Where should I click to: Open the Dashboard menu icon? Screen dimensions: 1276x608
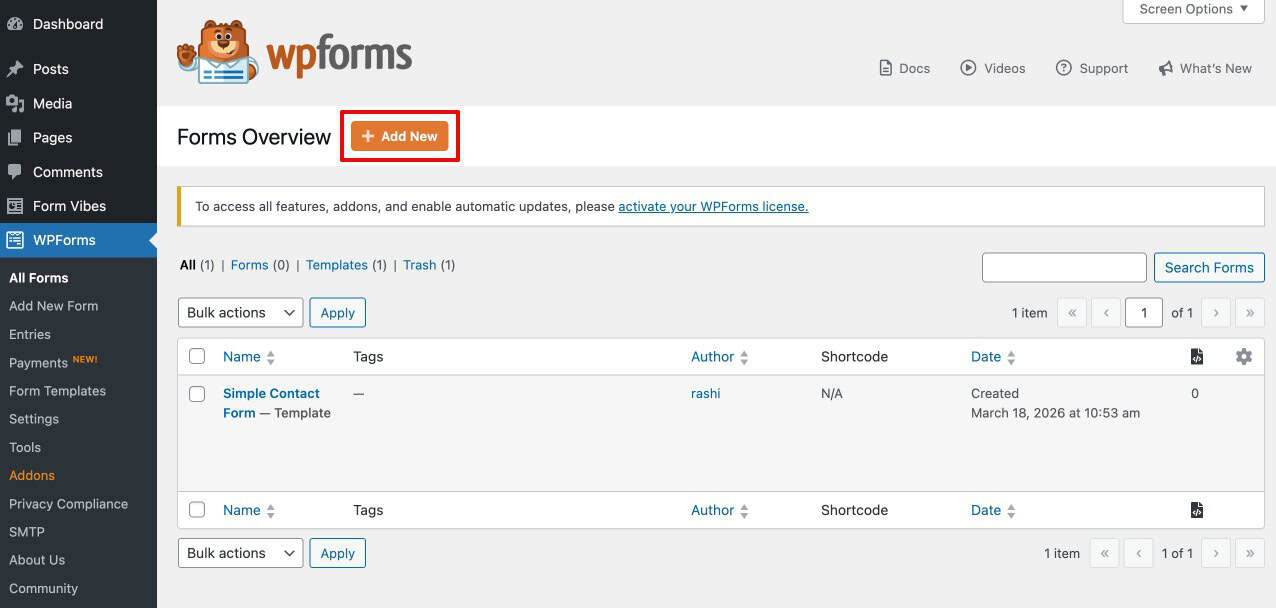point(15,24)
